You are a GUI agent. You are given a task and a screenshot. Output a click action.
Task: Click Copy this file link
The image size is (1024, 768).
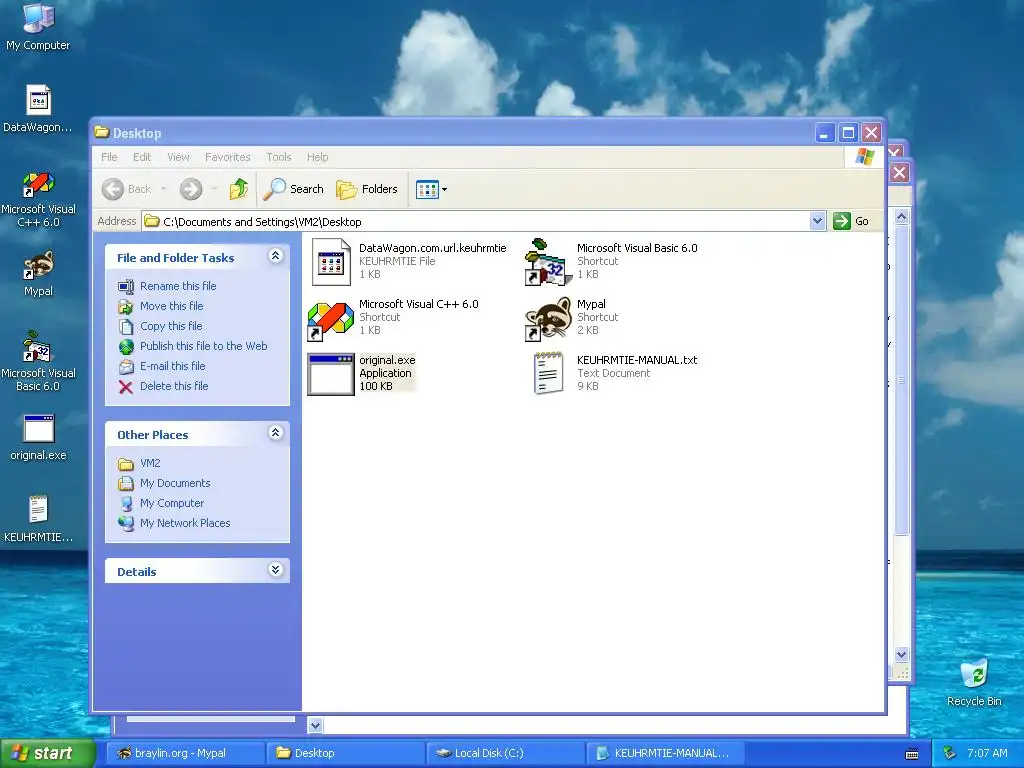click(171, 326)
